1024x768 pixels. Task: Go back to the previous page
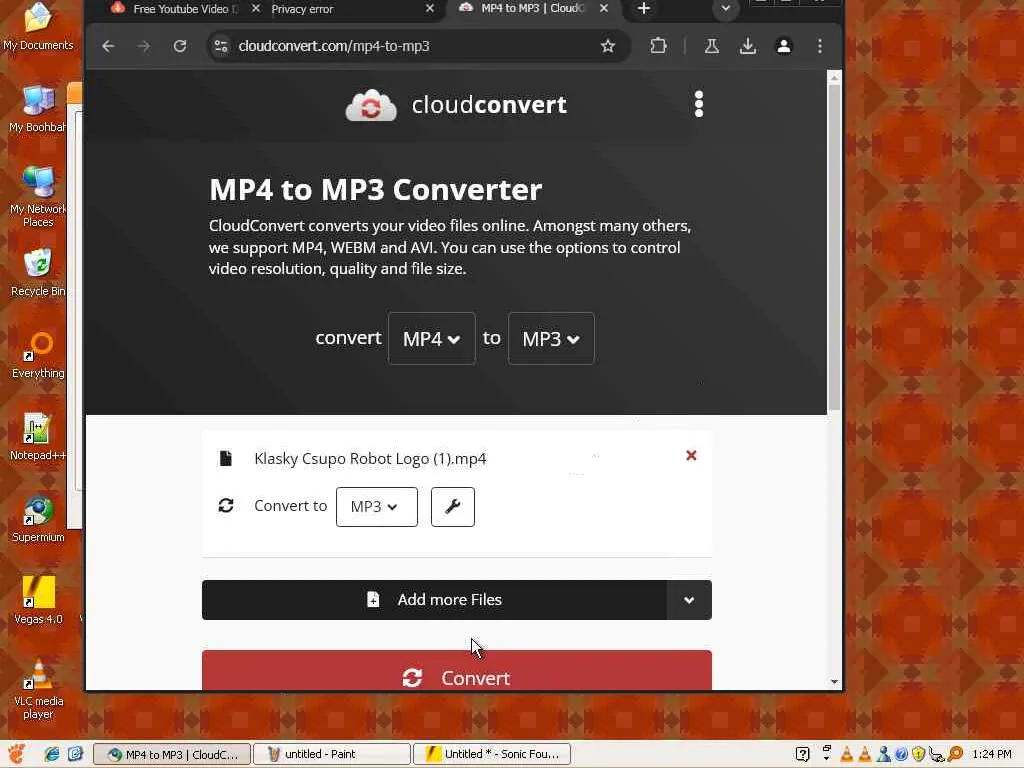108,46
